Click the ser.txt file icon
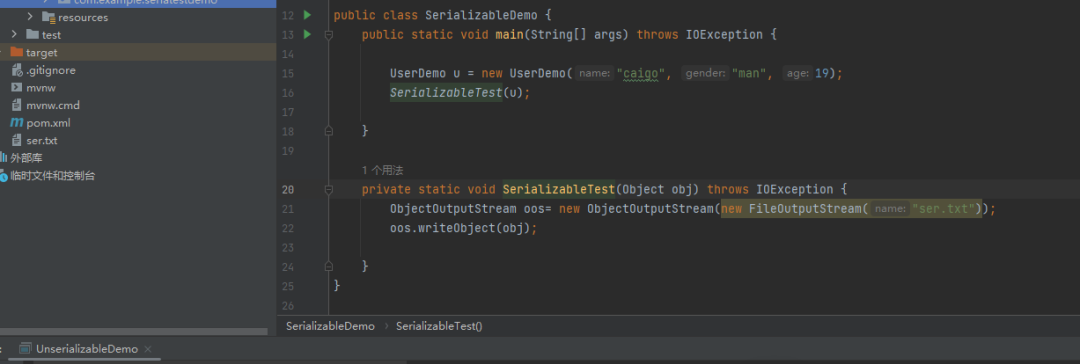This screenshot has height=364, width=1080. click(17, 141)
